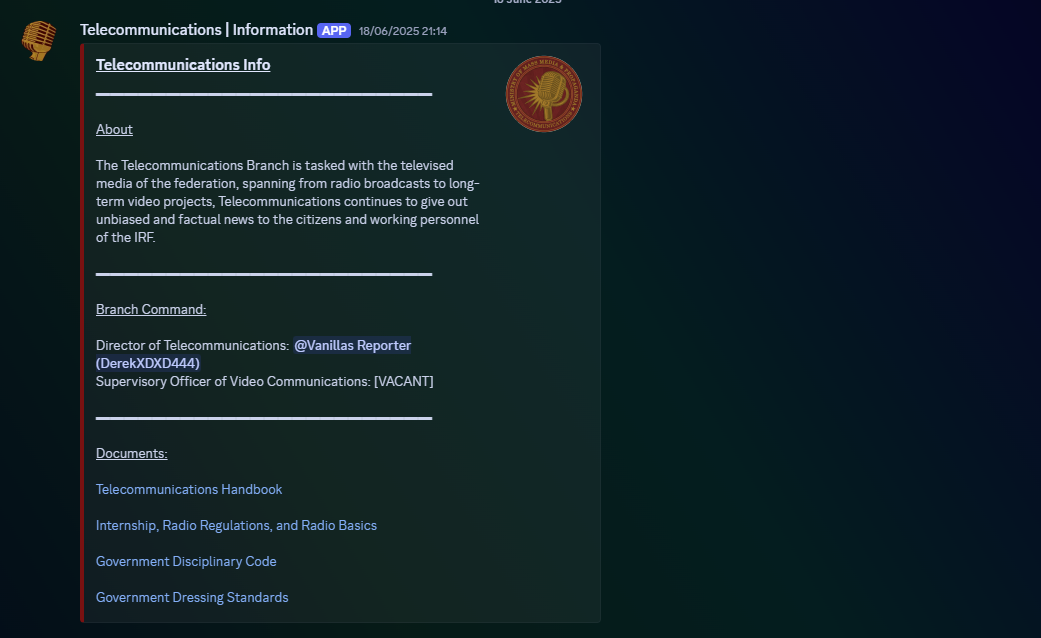Open the Telecommunications seal thumbnail image
This screenshot has height=638, width=1041.
coord(544,94)
